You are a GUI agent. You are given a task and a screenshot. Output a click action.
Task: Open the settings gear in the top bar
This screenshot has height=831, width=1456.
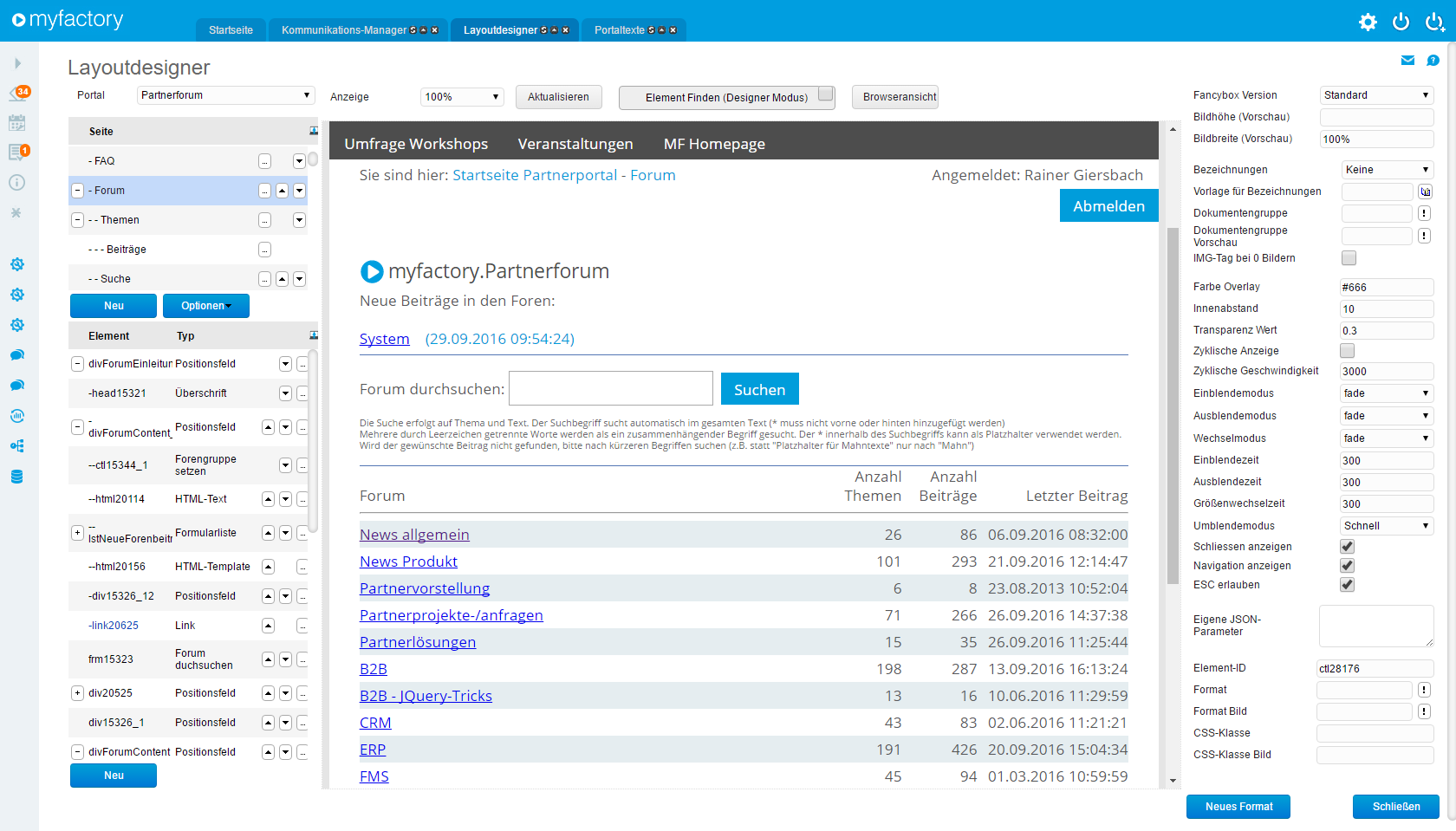point(1368,23)
